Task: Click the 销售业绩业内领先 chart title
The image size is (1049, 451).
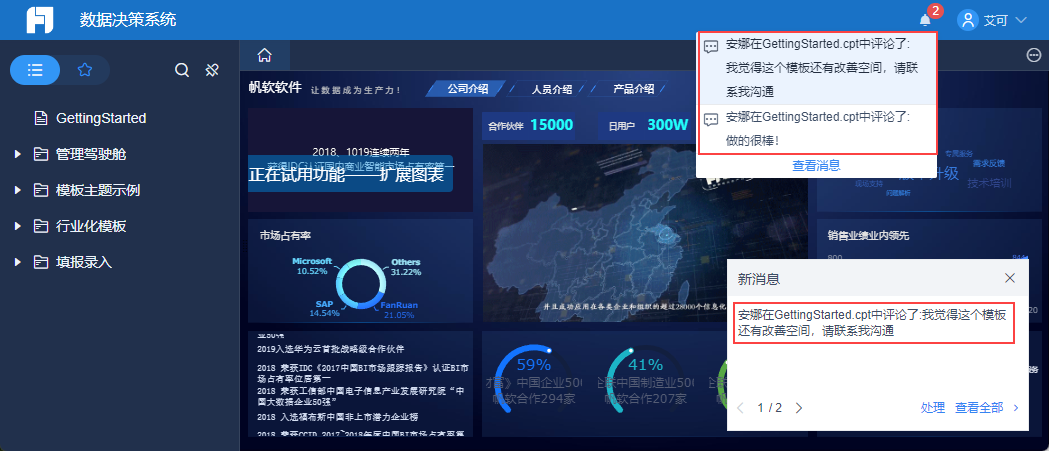Action: (868, 236)
